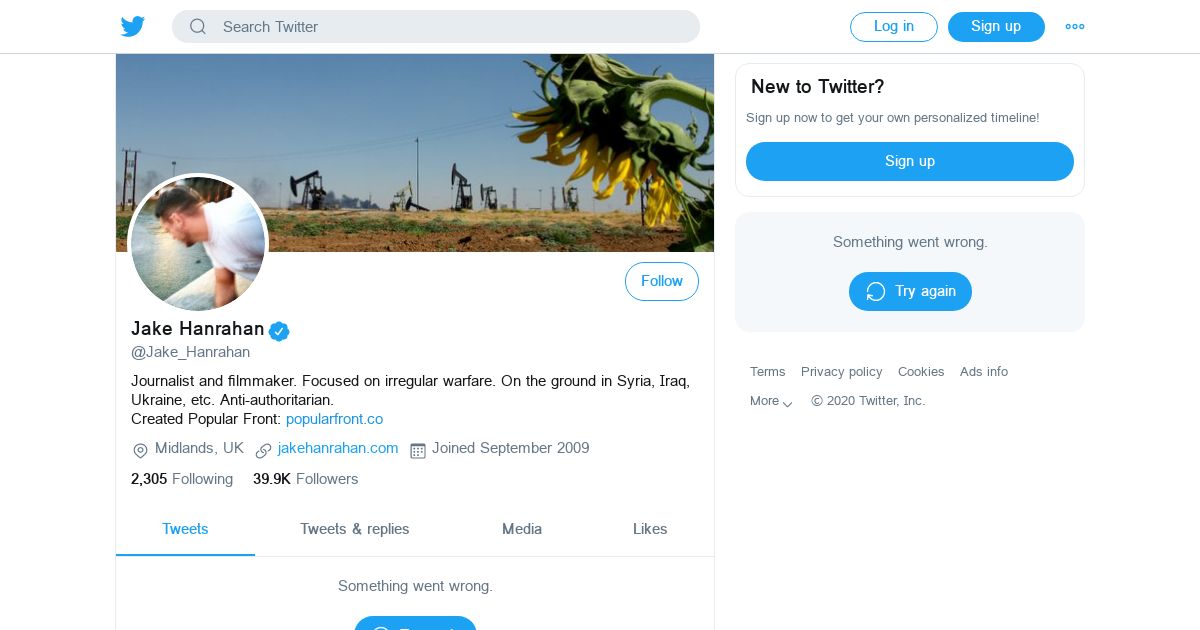
Task: Click Sign up in the New to Twitter panel
Action: tap(909, 161)
